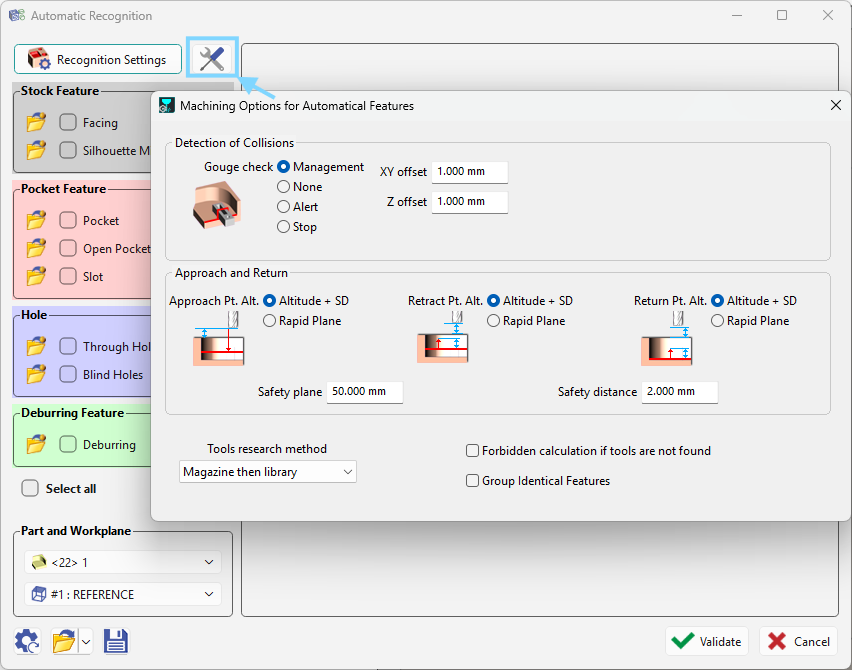Click folder icon next to Blind Holes

pyautogui.click(x=36, y=374)
